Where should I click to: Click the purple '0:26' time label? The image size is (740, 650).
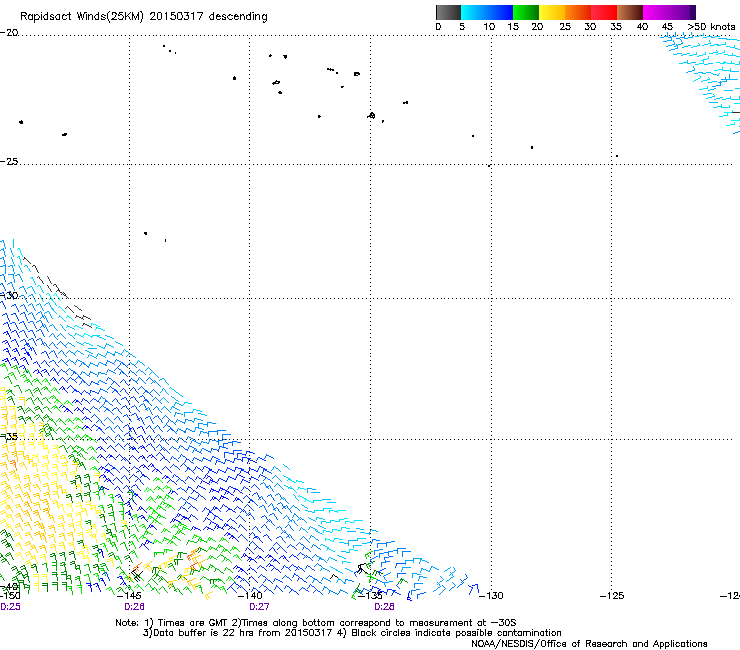(135, 607)
